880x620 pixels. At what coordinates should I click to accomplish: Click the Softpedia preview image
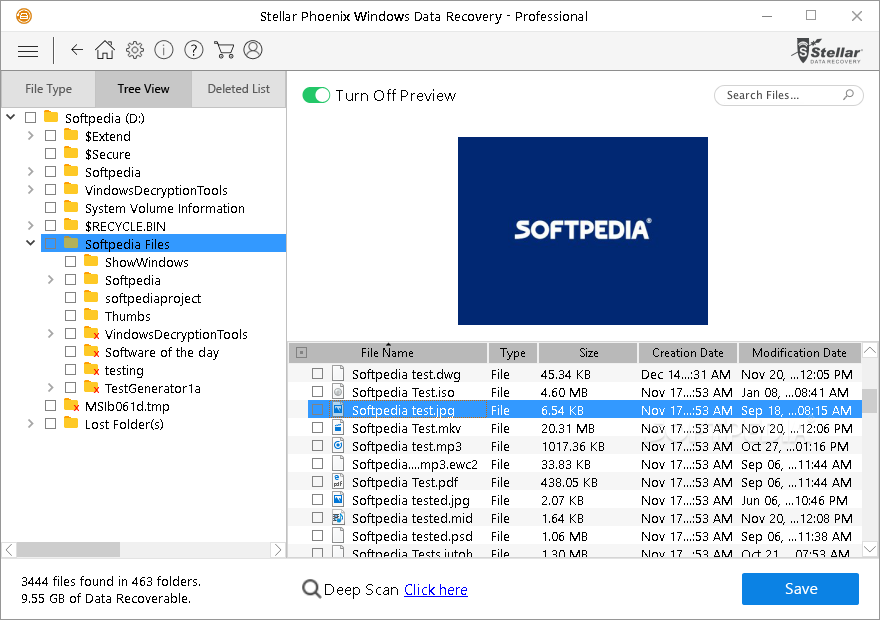point(583,231)
